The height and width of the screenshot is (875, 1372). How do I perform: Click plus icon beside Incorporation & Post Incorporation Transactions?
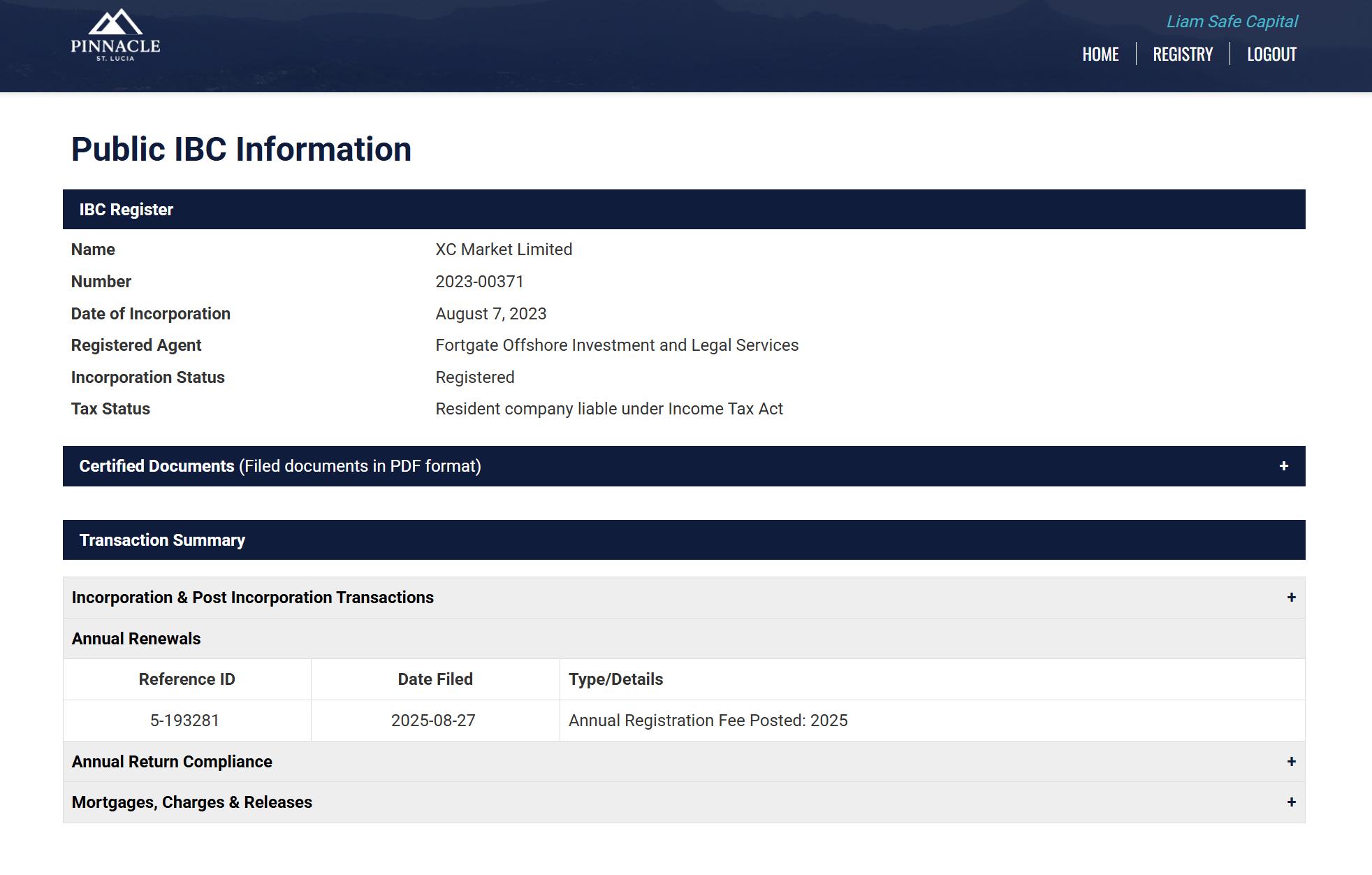[x=1291, y=598]
